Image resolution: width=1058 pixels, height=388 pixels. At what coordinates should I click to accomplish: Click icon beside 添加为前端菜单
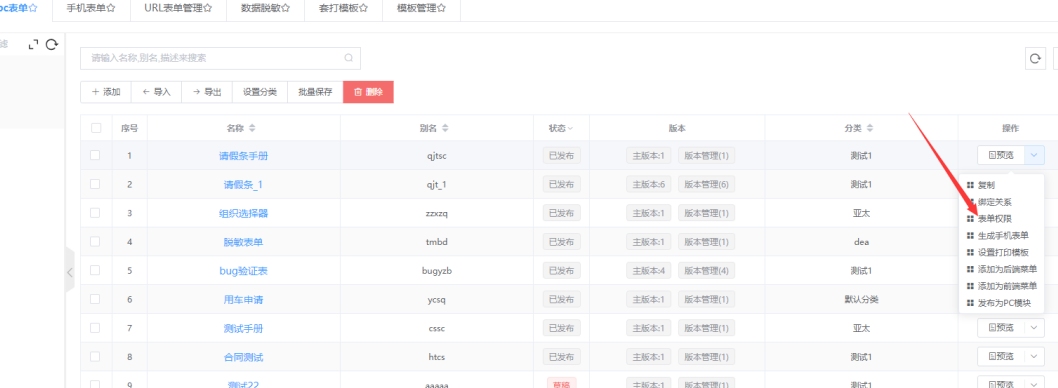(x=970, y=286)
